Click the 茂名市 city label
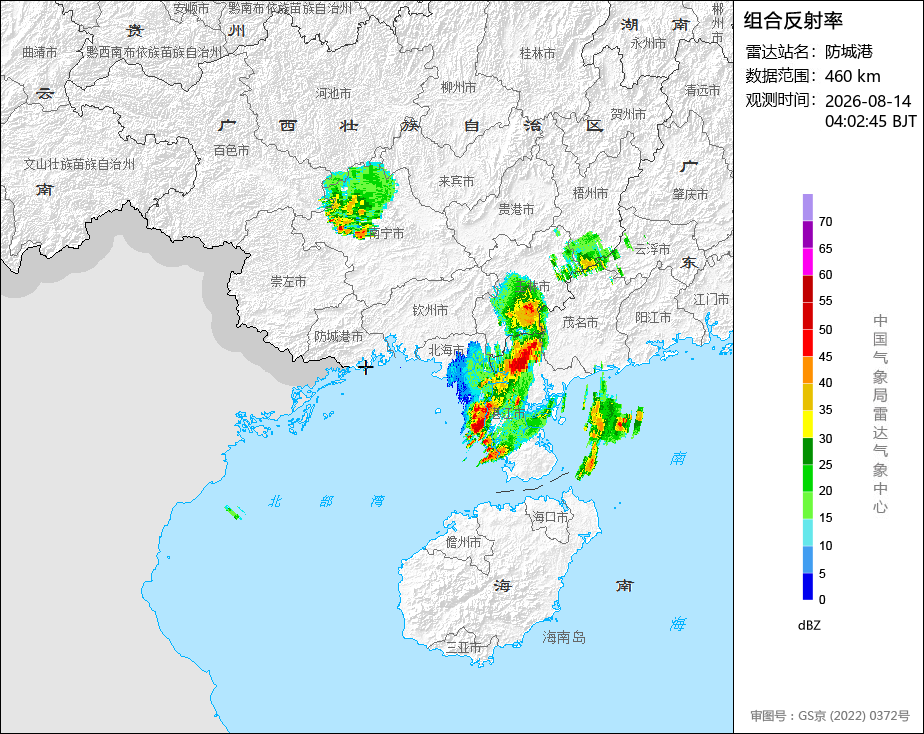Viewport: 924px width, 734px height. 580,322
